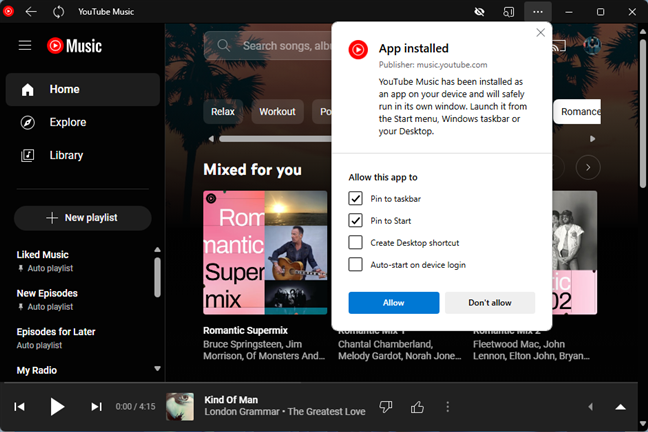648x432 pixels.
Task: Open My Radio playlist
Action: point(37,370)
